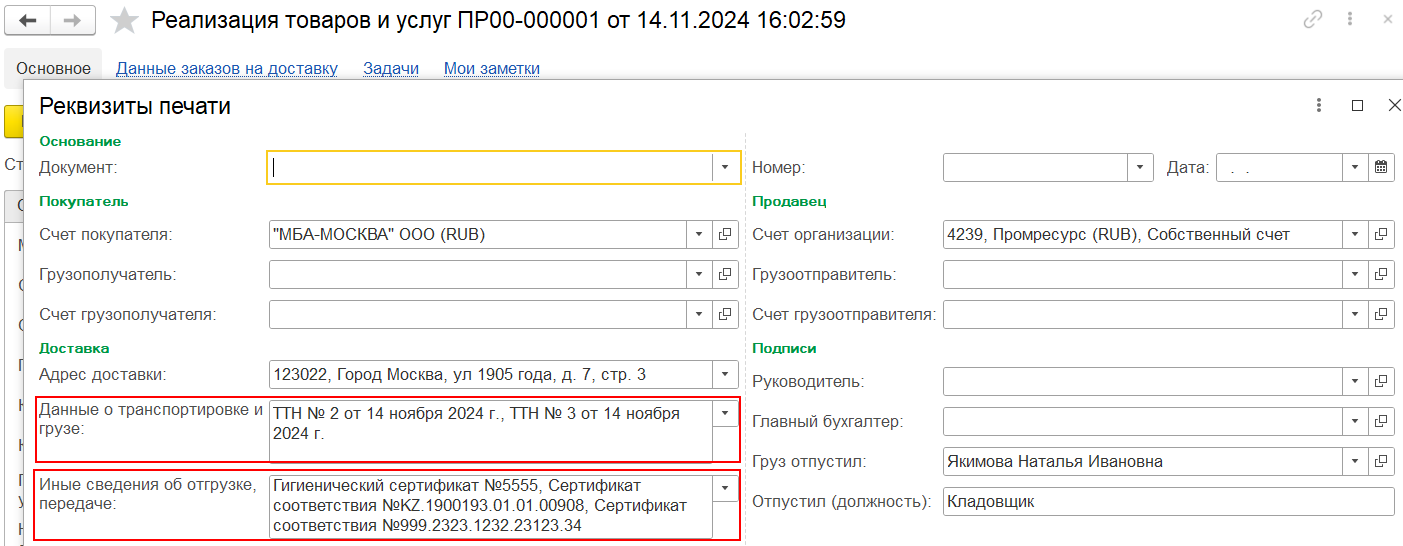Open the Руководитель record icon

(x=1381, y=382)
